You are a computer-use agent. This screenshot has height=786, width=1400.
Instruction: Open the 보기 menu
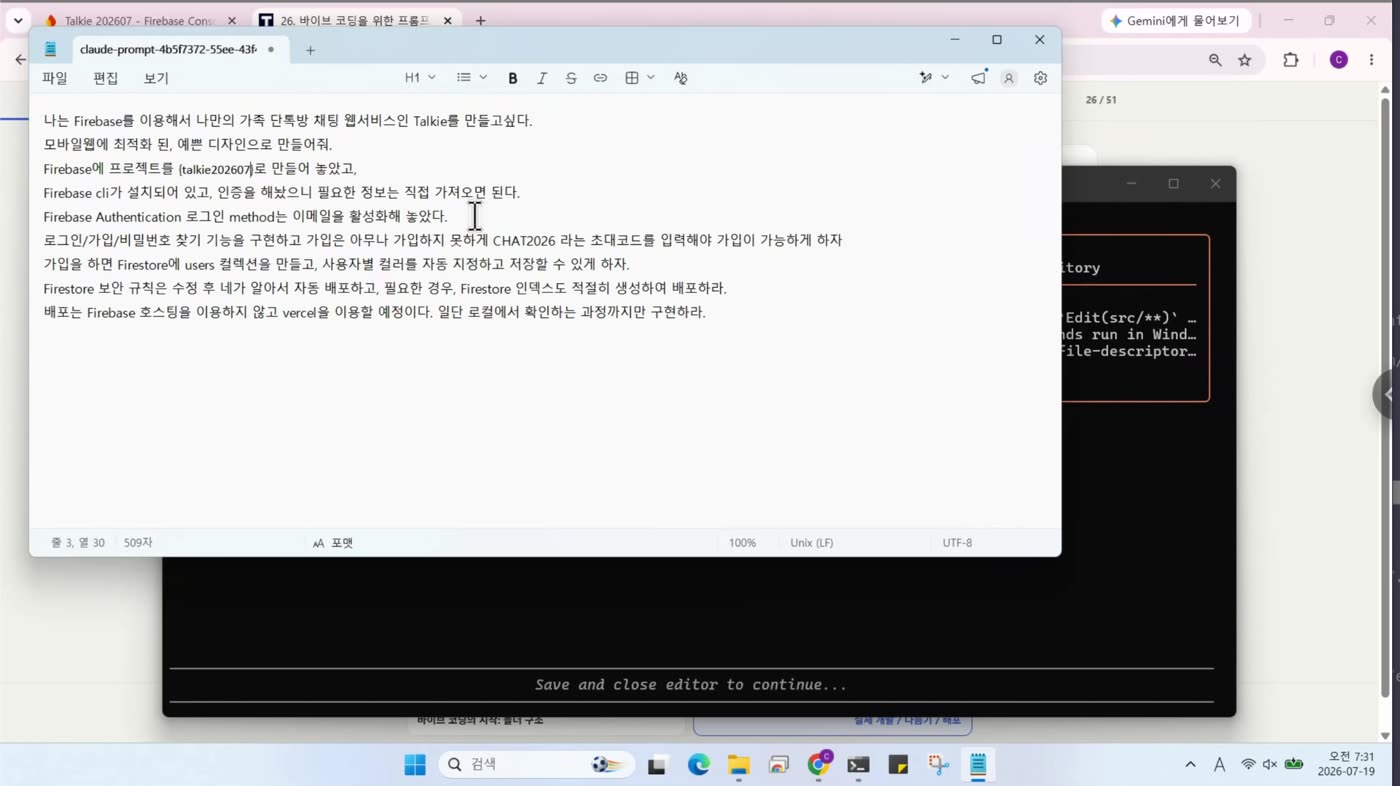coord(156,78)
